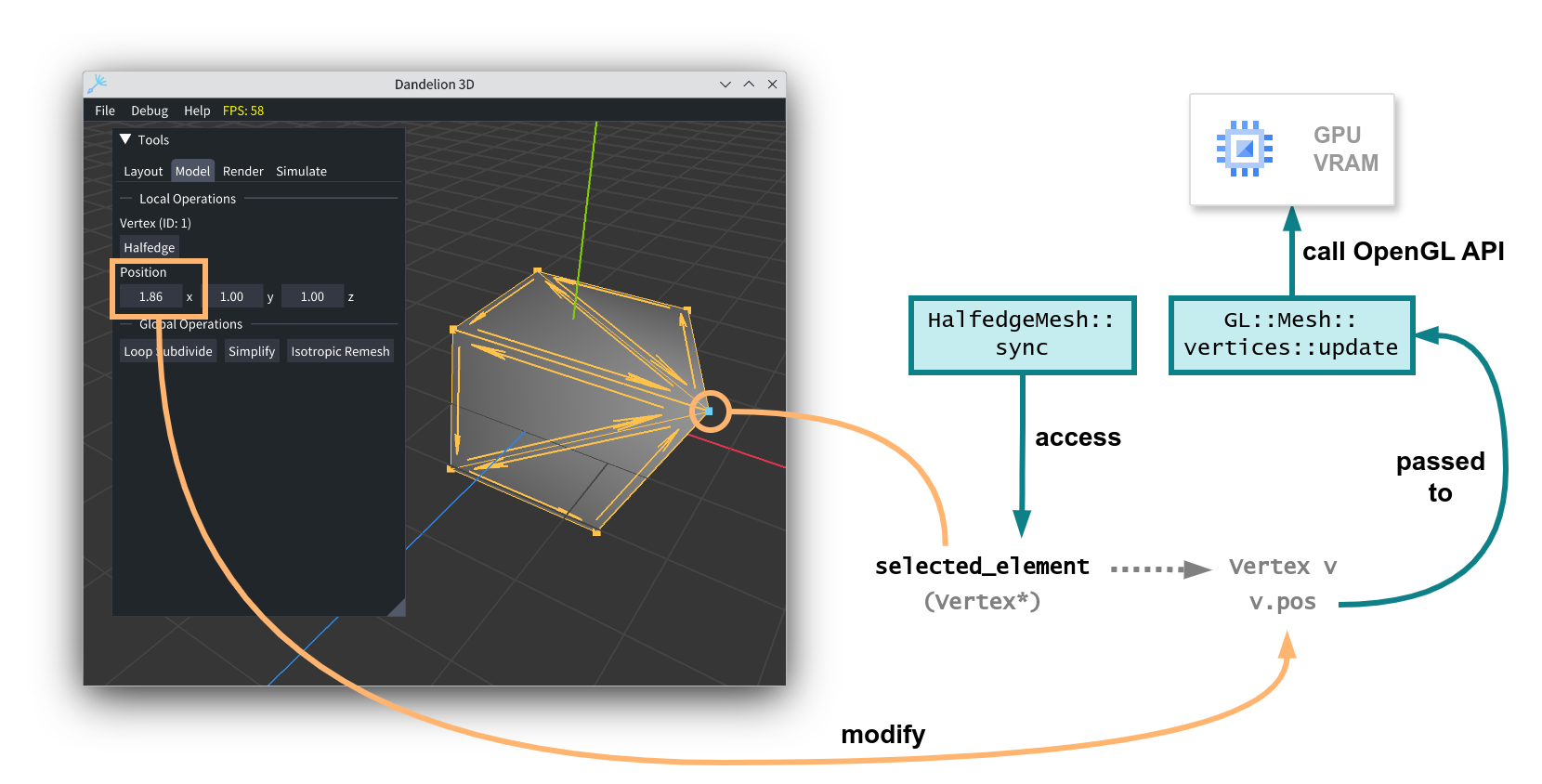This screenshot has width=1542, height=784.
Task: Click the position x field 1.86
Action: 150,296
